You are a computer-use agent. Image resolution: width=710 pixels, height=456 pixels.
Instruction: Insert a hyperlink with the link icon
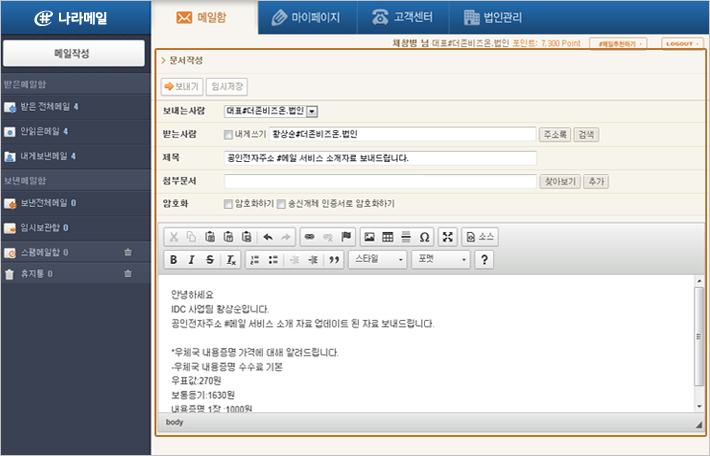(310, 237)
